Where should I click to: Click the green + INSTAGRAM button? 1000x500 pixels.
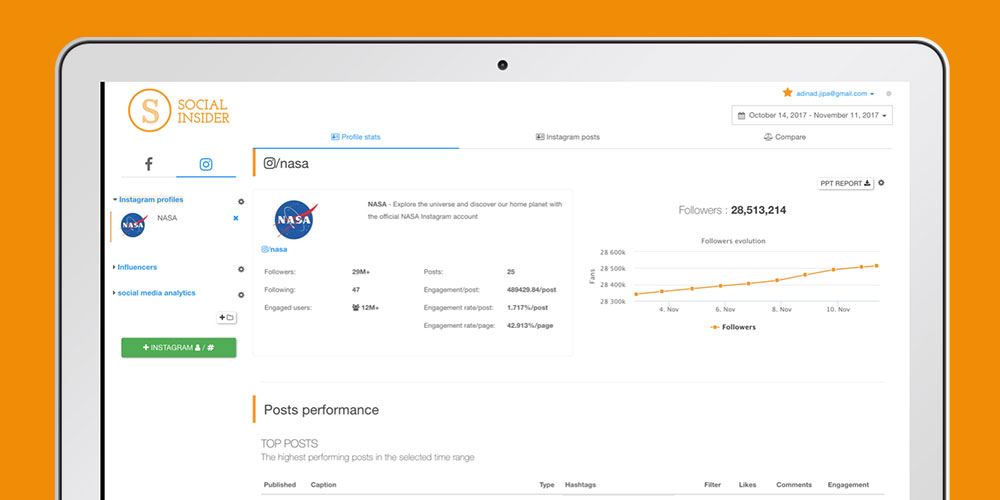179,348
